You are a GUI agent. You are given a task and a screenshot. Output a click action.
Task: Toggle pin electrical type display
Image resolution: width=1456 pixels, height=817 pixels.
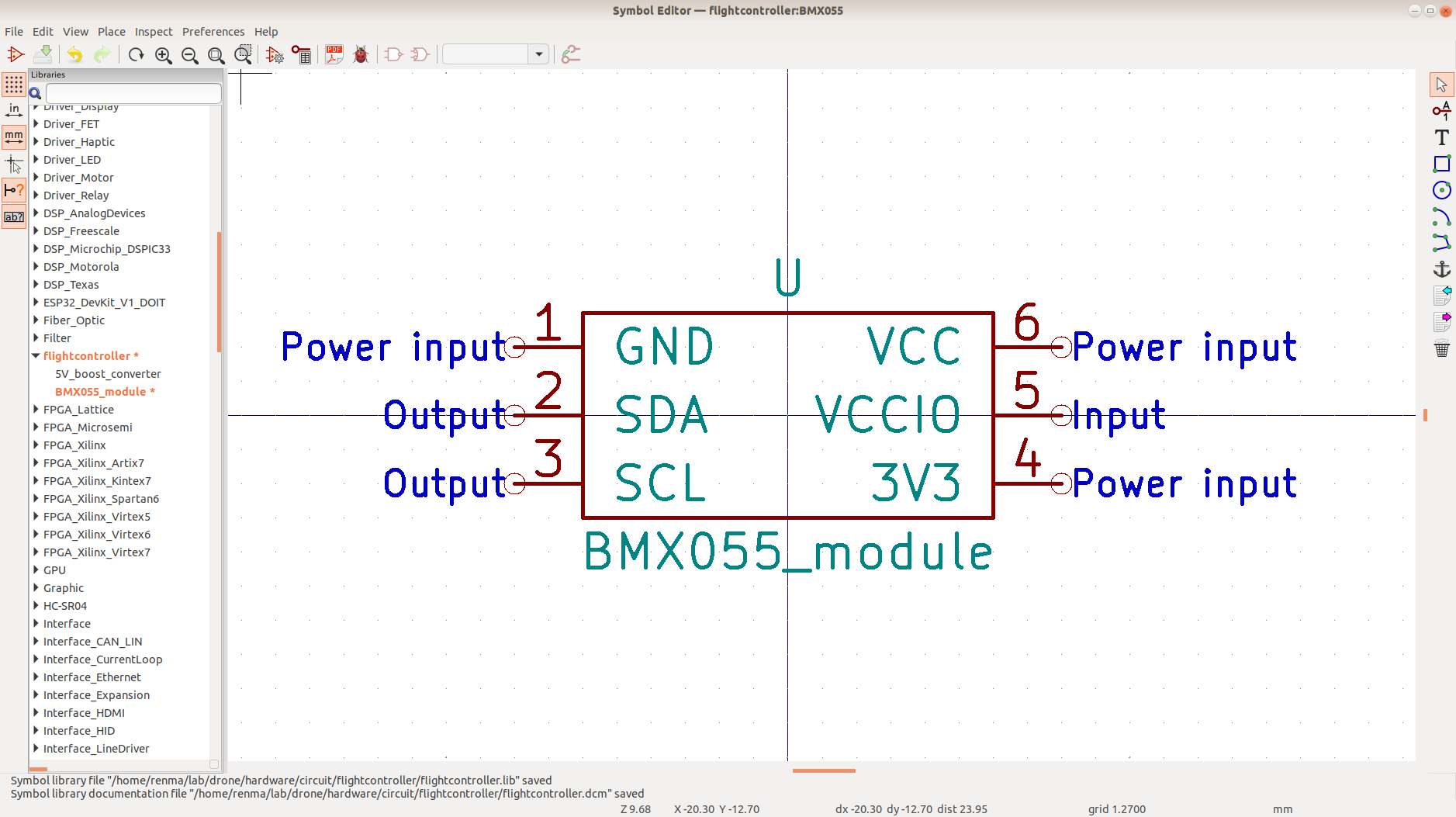[14, 190]
